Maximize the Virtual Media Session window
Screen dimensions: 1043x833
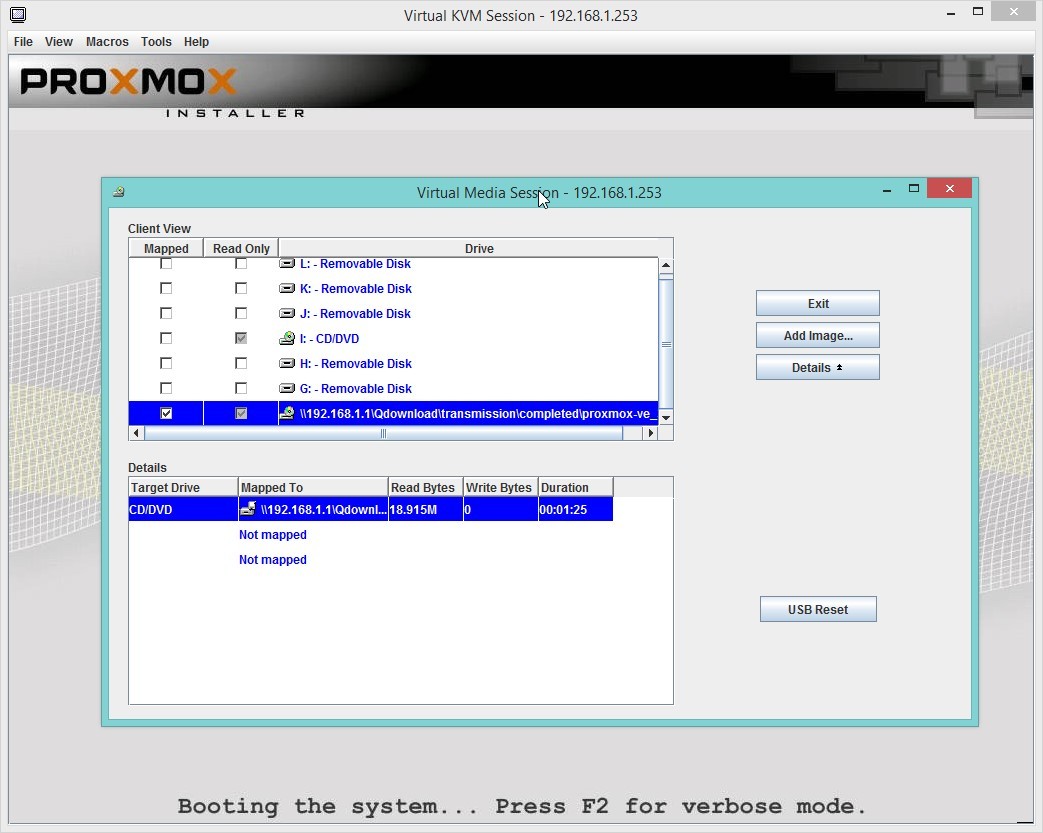[x=914, y=189]
